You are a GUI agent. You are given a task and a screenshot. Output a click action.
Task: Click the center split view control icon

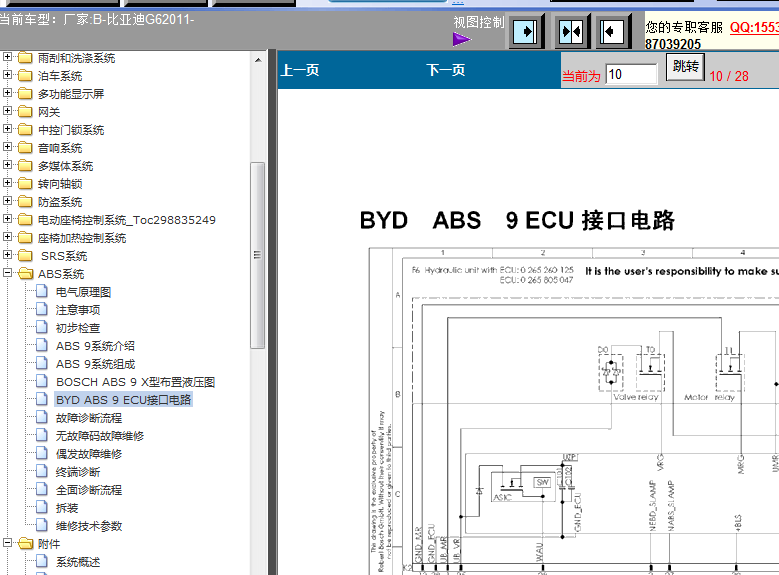click(571, 32)
